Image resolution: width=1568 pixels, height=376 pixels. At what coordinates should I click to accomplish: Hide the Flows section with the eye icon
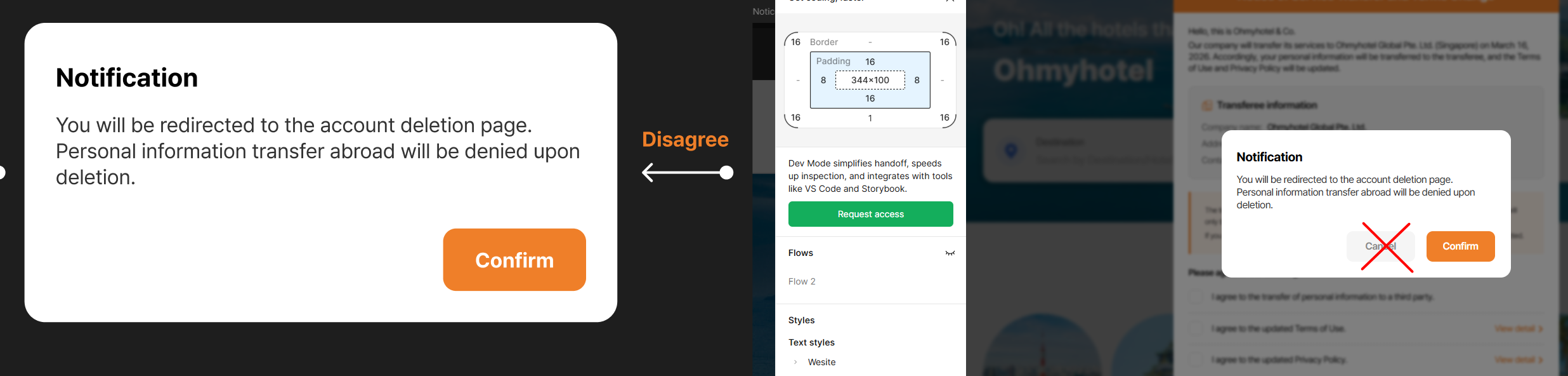[950, 253]
